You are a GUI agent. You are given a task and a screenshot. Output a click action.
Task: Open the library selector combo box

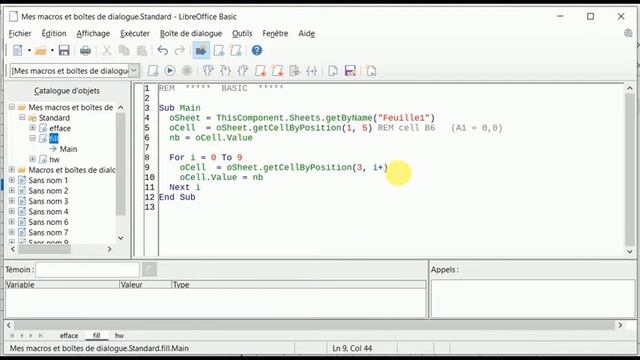[x=75, y=71]
